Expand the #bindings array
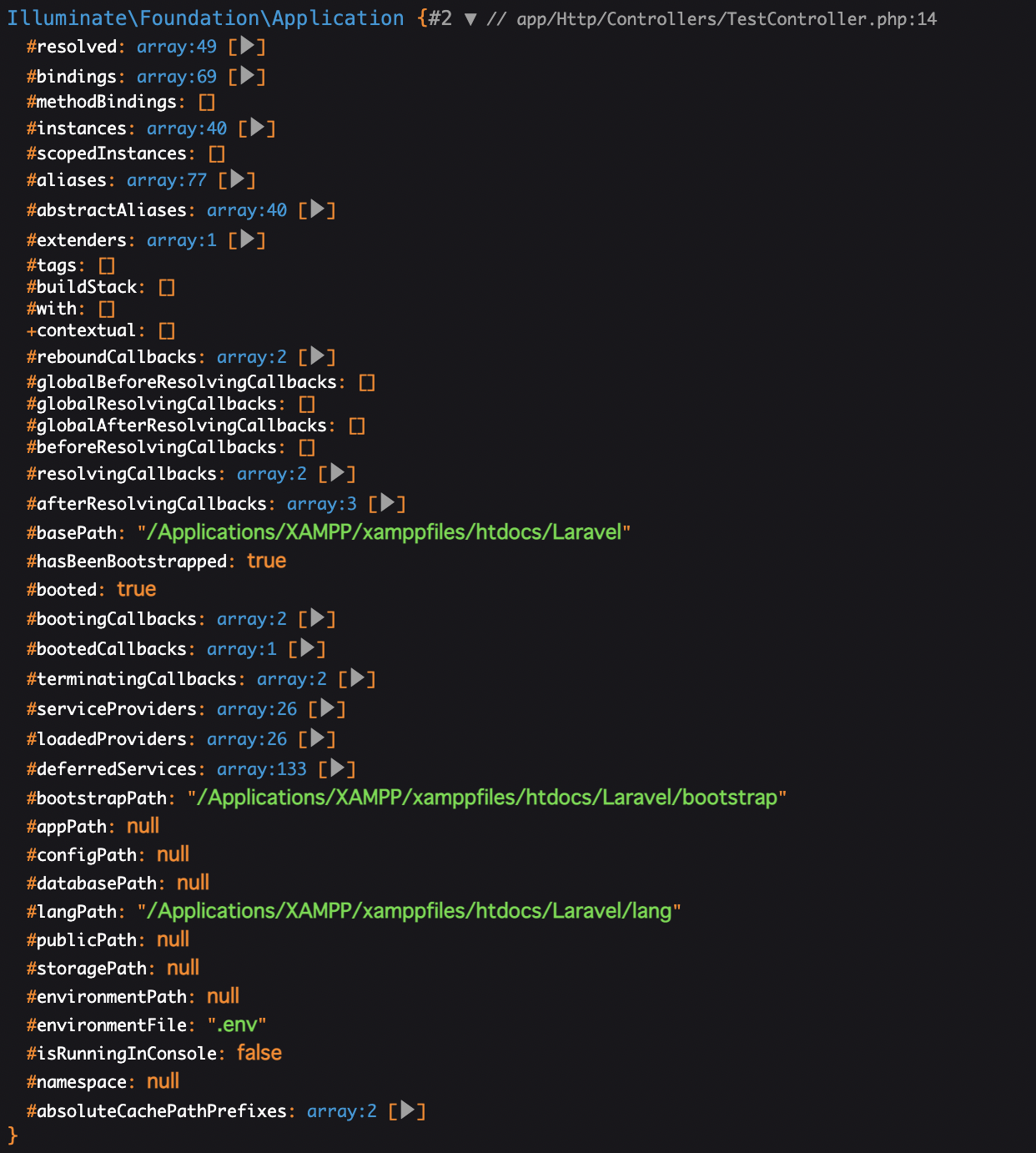The height and width of the screenshot is (1153, 1036). pos(247,76)
